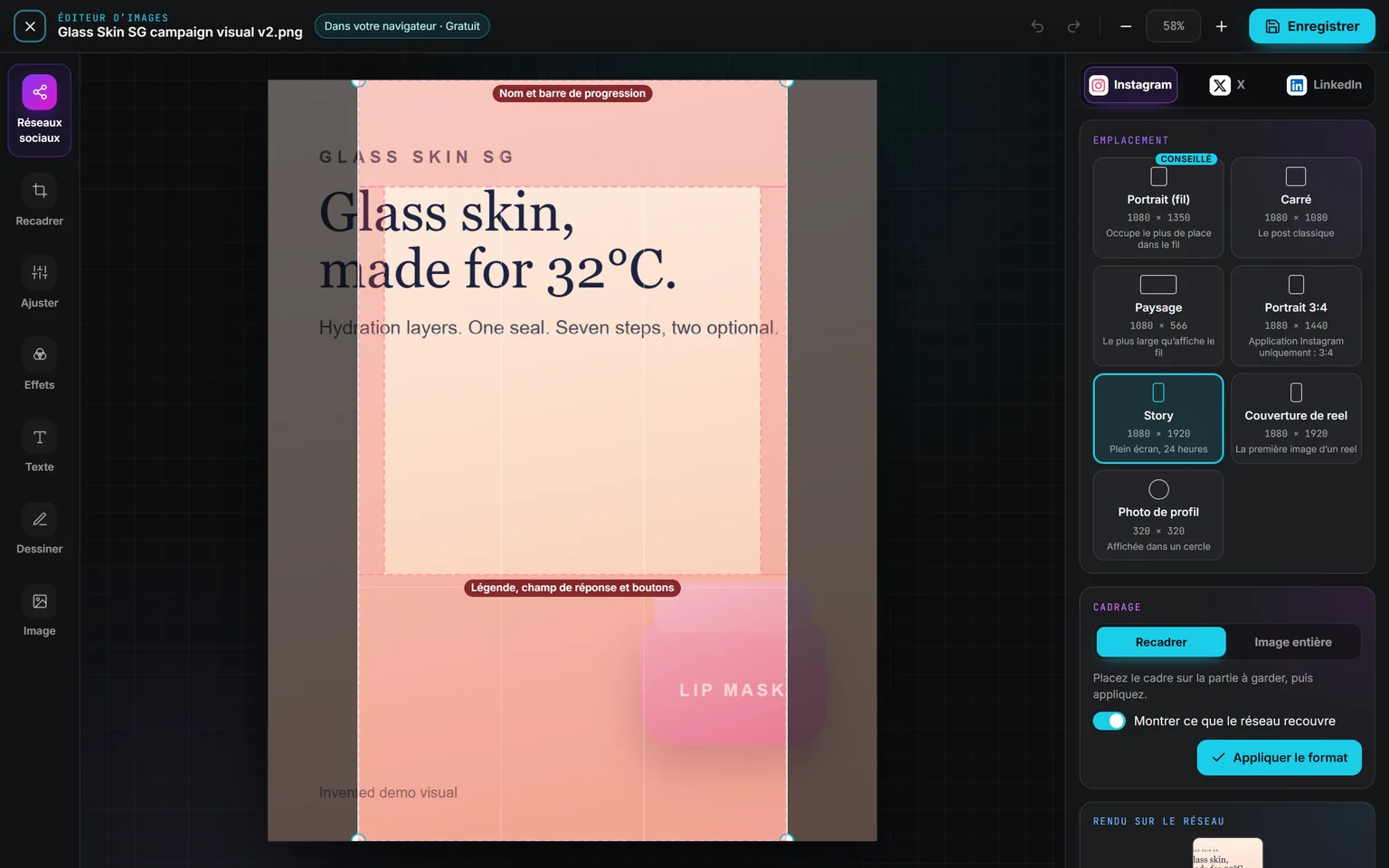Select the Recadrer framing mode
Screen dimensions: 1389x868
tap(1161, 642)
